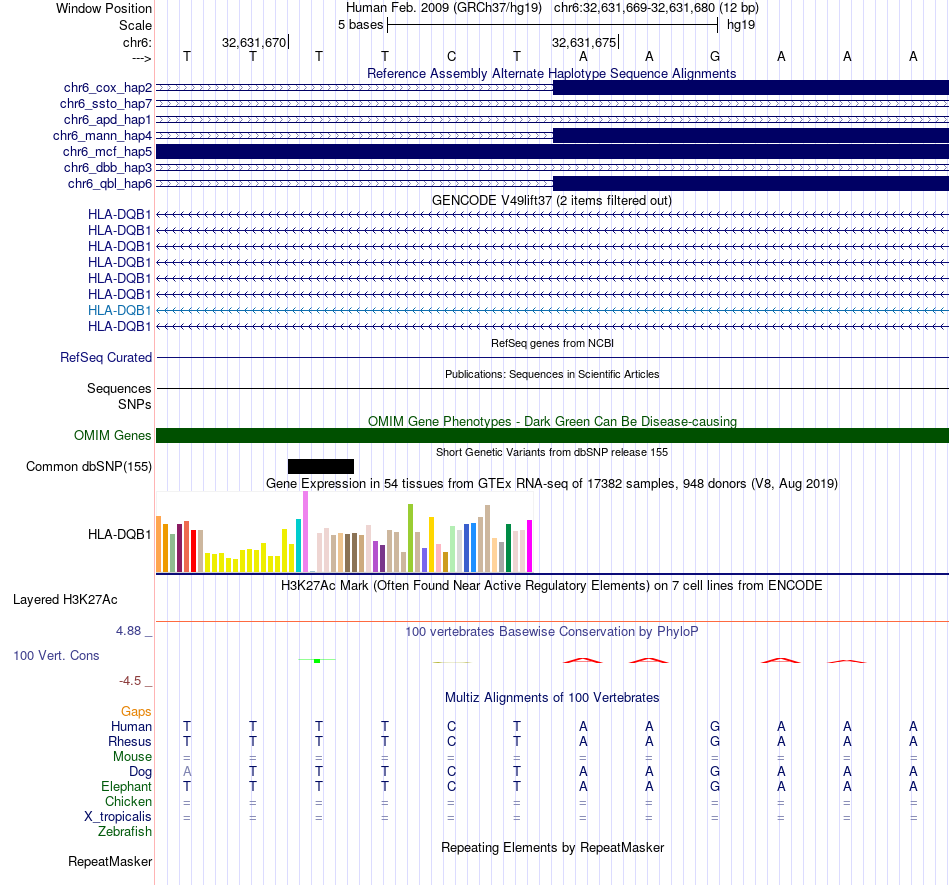Screen dimensions: 950x885
Task: Click the gray A base in the Dog row
Action: [187, 771]
